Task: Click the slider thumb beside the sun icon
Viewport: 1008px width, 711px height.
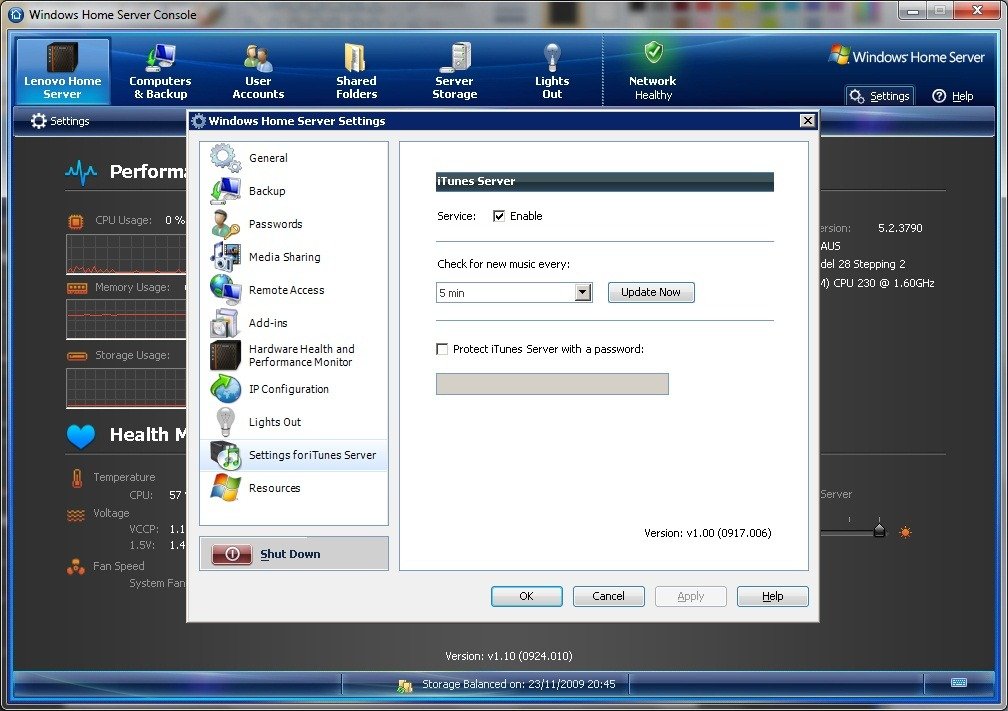Action: point(879,530)
